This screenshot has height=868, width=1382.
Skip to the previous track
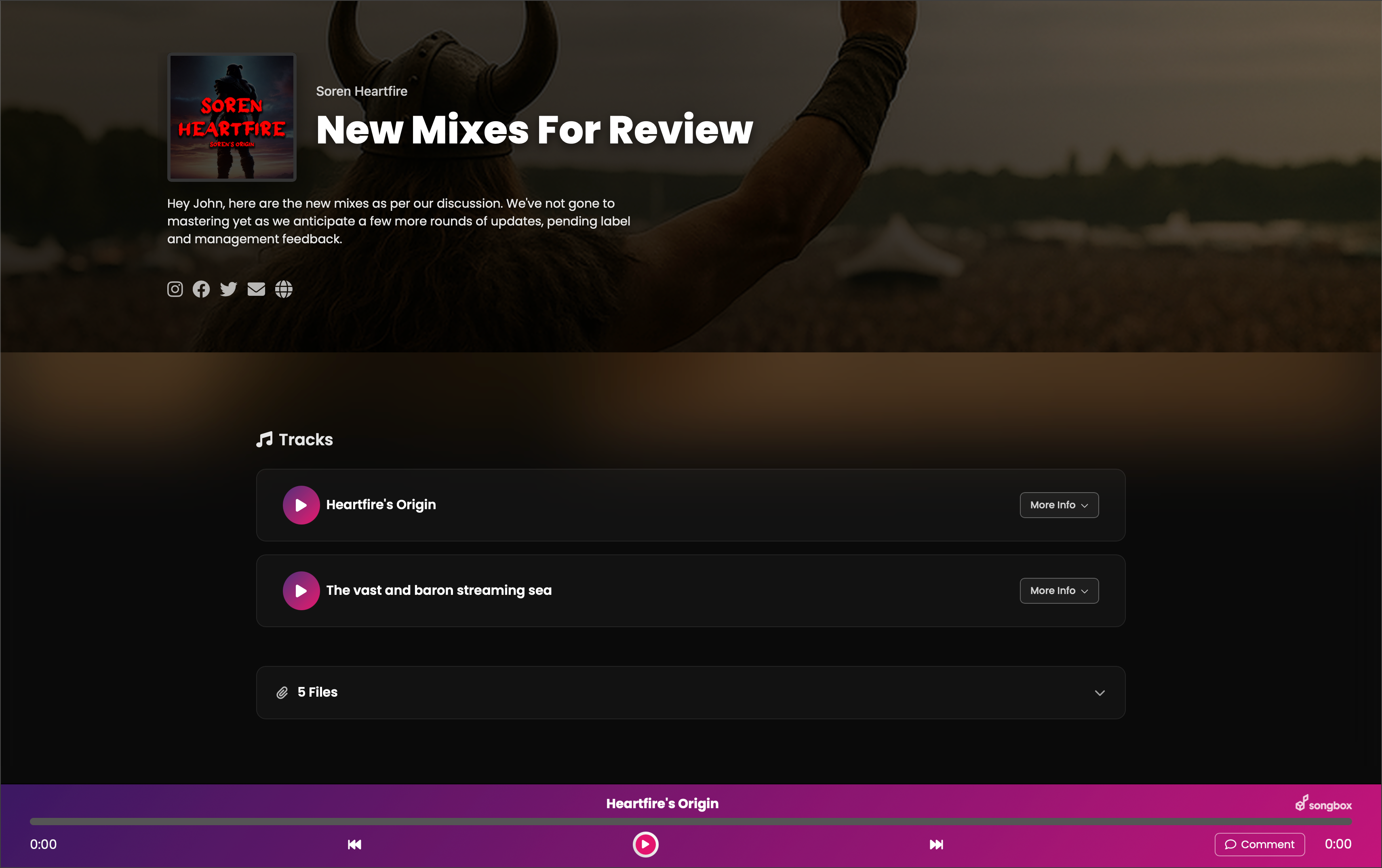(x=354, y=844)
